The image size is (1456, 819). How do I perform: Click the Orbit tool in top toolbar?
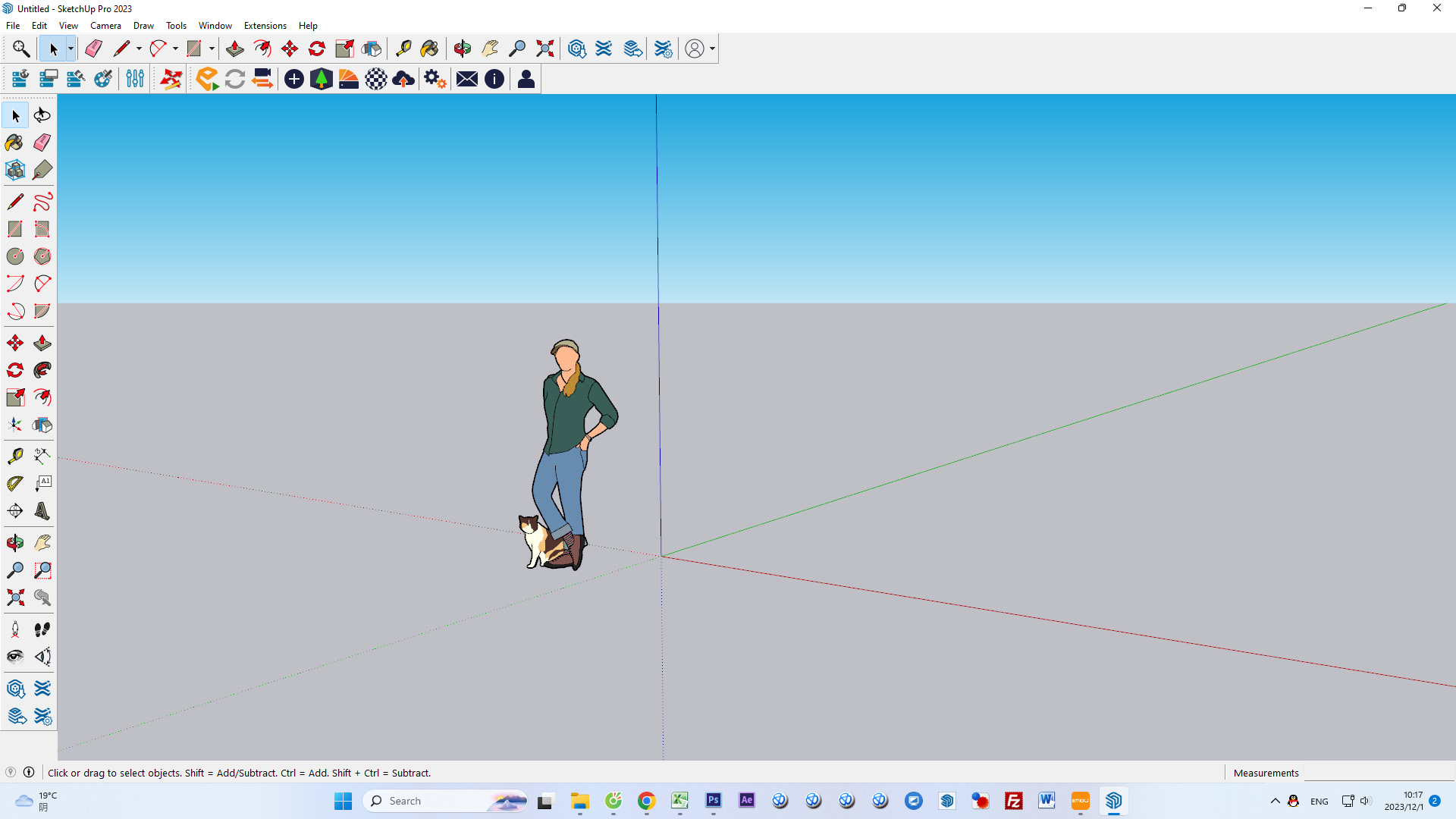coord(463,49)
